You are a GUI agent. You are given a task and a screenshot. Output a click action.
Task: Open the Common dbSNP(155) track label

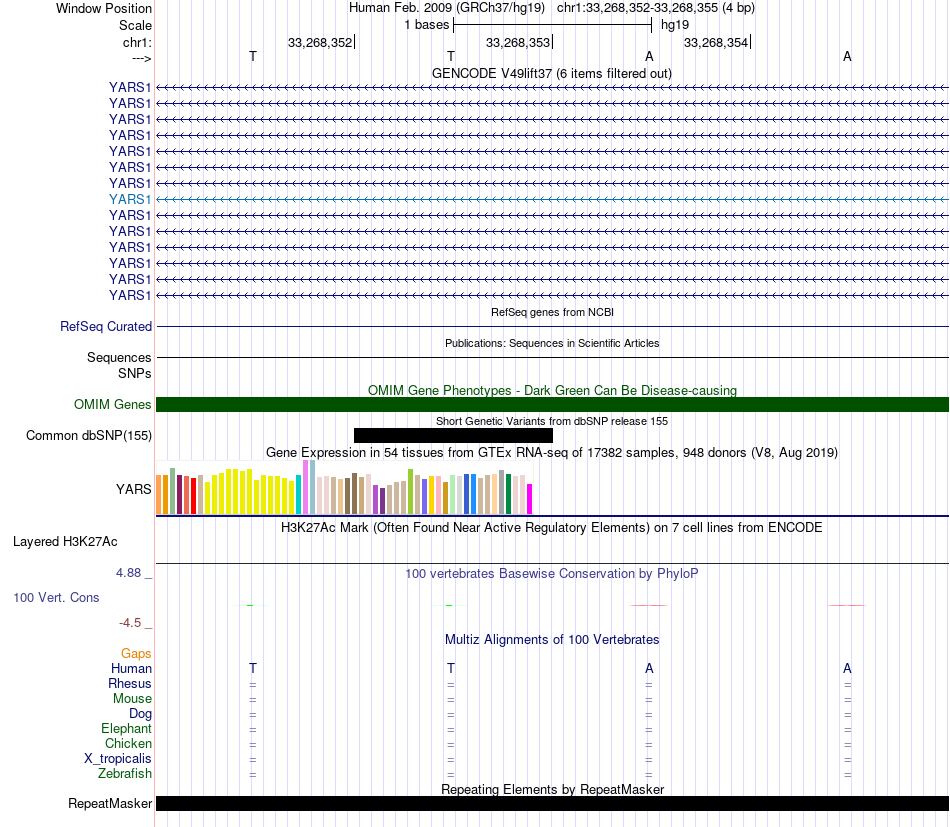click(89, 436)
